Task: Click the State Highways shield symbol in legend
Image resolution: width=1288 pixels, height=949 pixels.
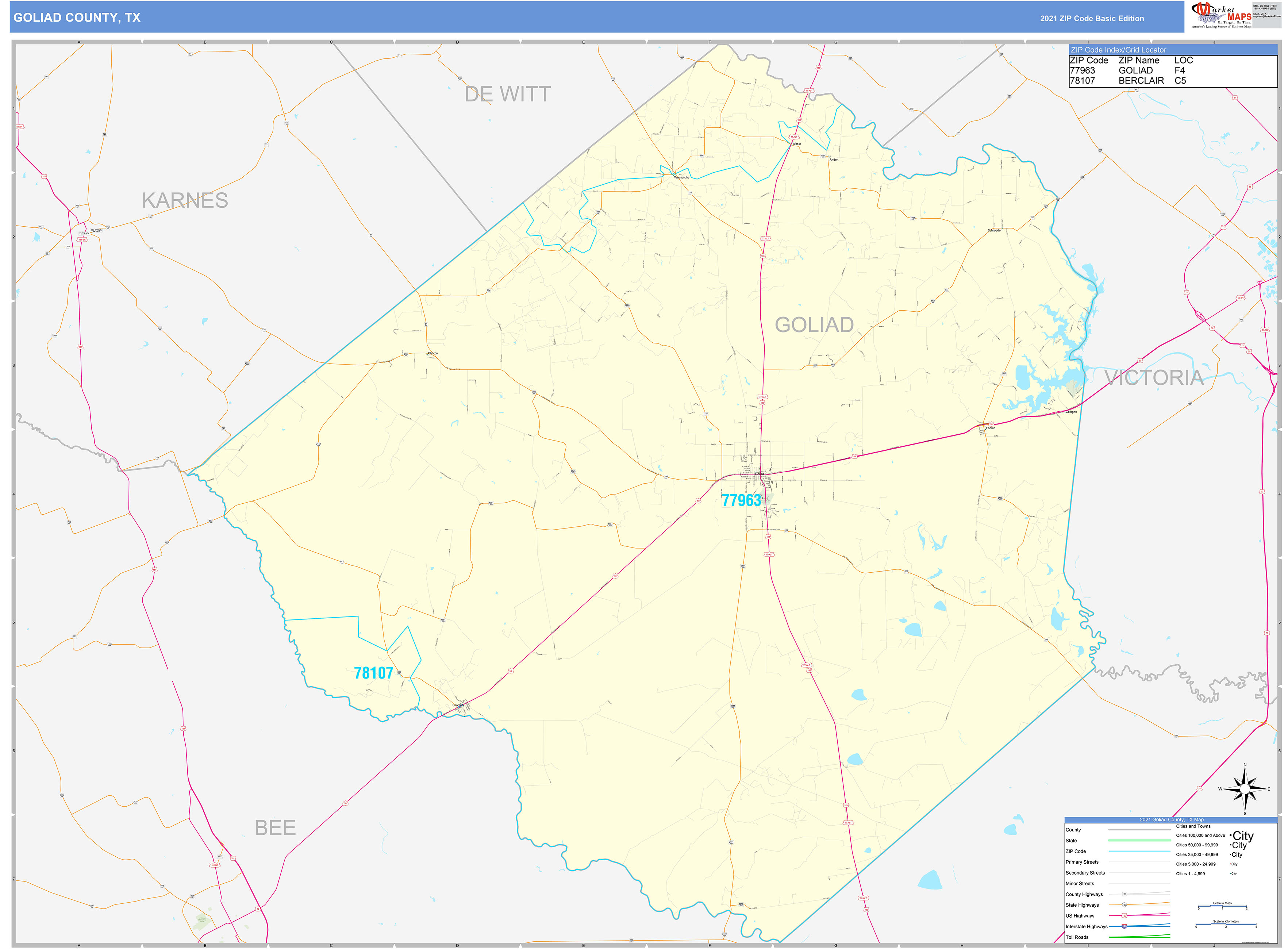Action: (1124, 905)
